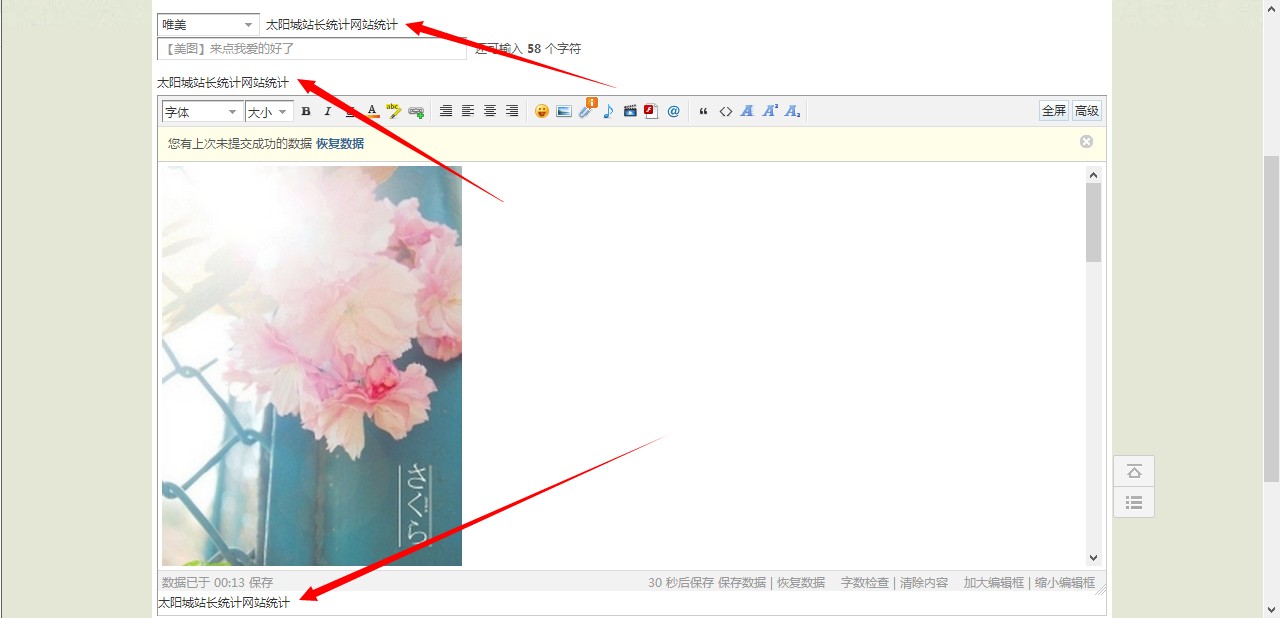Open the font color picker
Viewport: 1280px width, 618px height.
coord(372,112)
